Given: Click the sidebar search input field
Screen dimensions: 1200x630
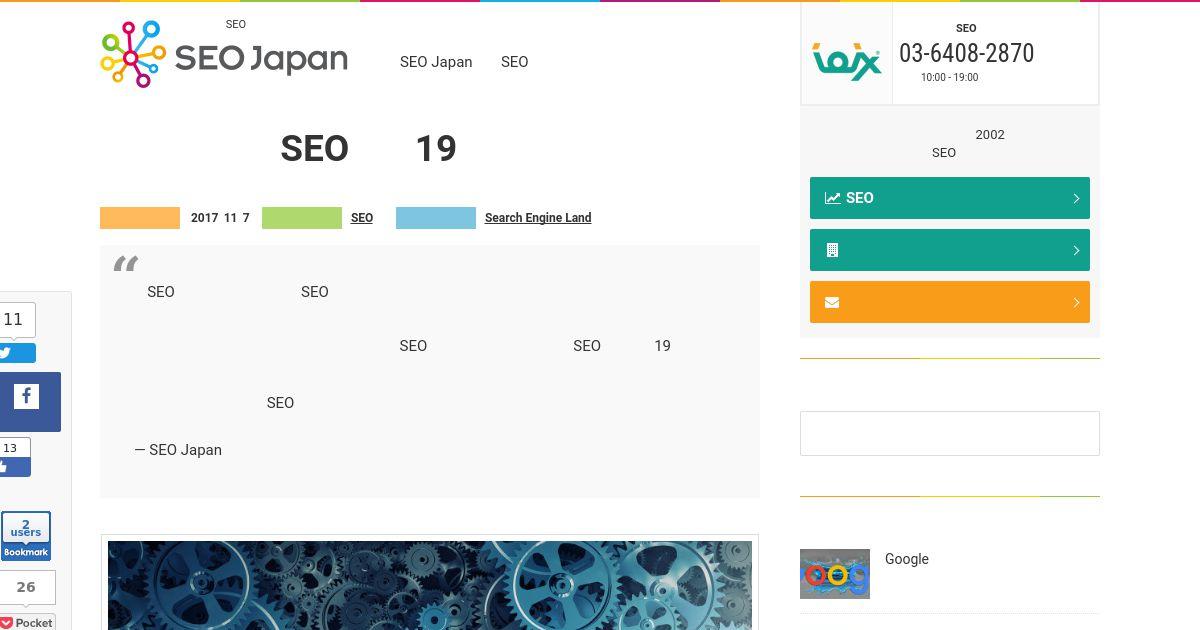Looking at the screenshot, I should [x=949, y=433].
